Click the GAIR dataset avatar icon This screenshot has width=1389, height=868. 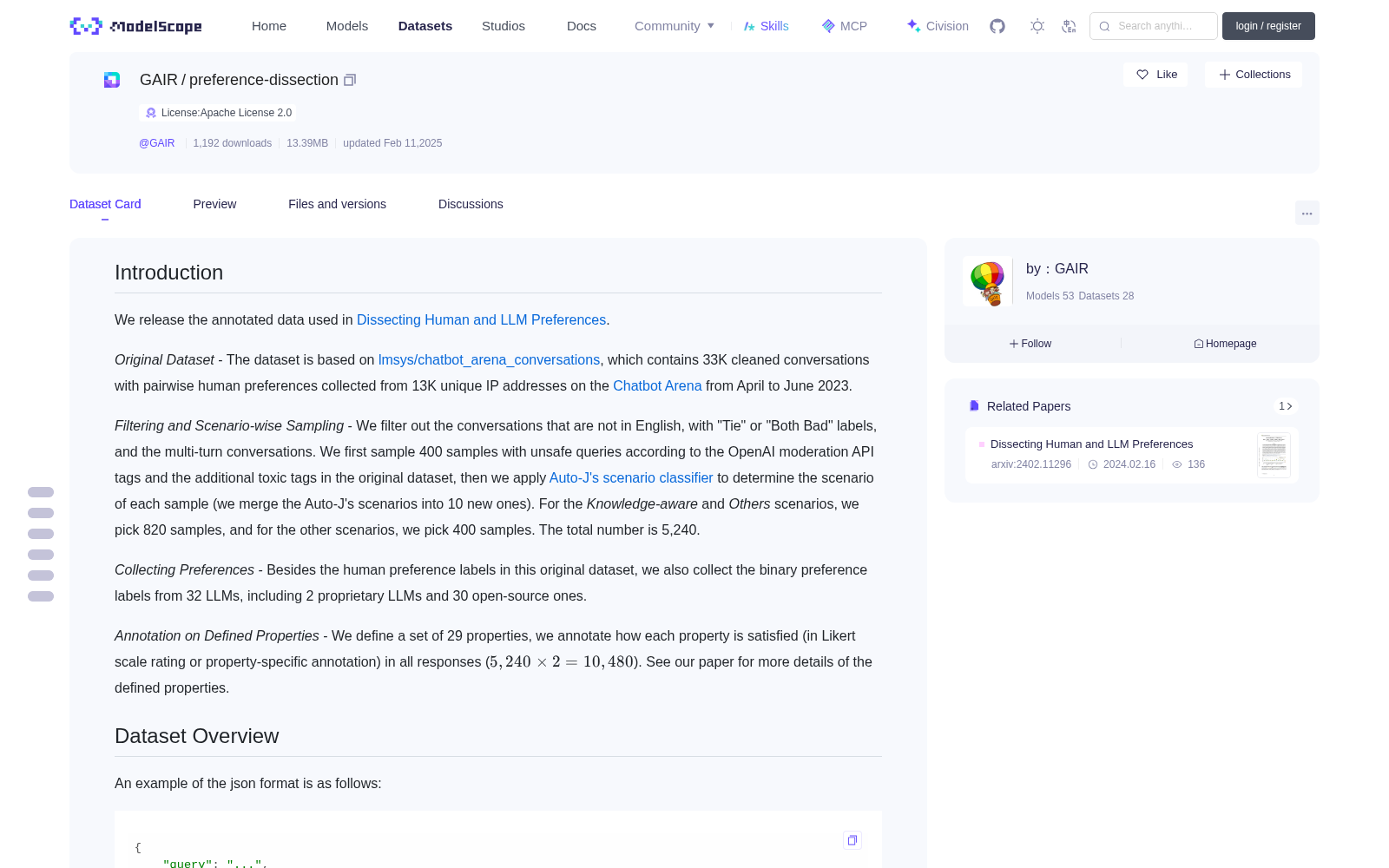(x=112, y=80)
